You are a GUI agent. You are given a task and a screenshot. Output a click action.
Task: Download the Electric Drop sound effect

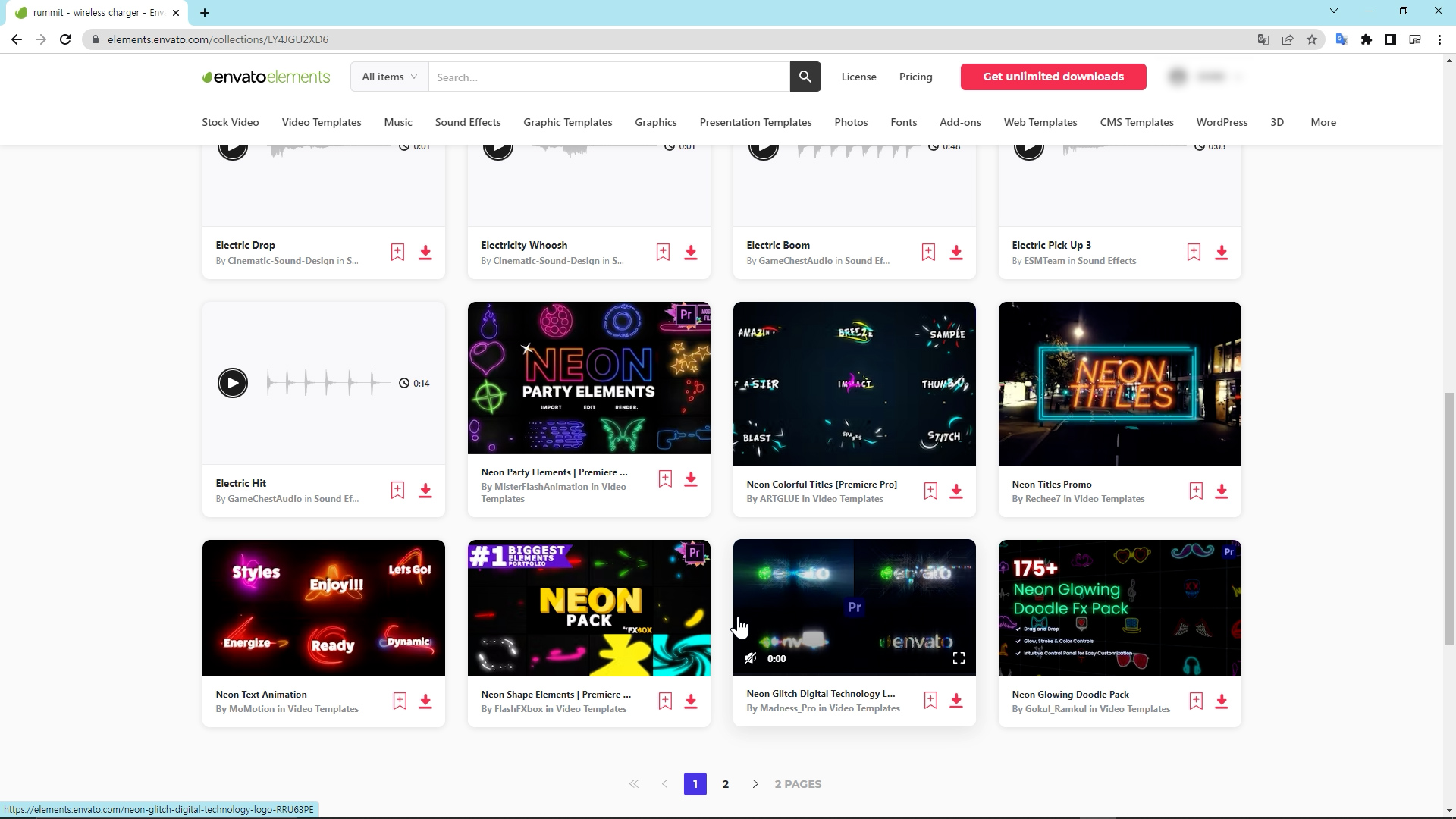[x=425, y=253]
